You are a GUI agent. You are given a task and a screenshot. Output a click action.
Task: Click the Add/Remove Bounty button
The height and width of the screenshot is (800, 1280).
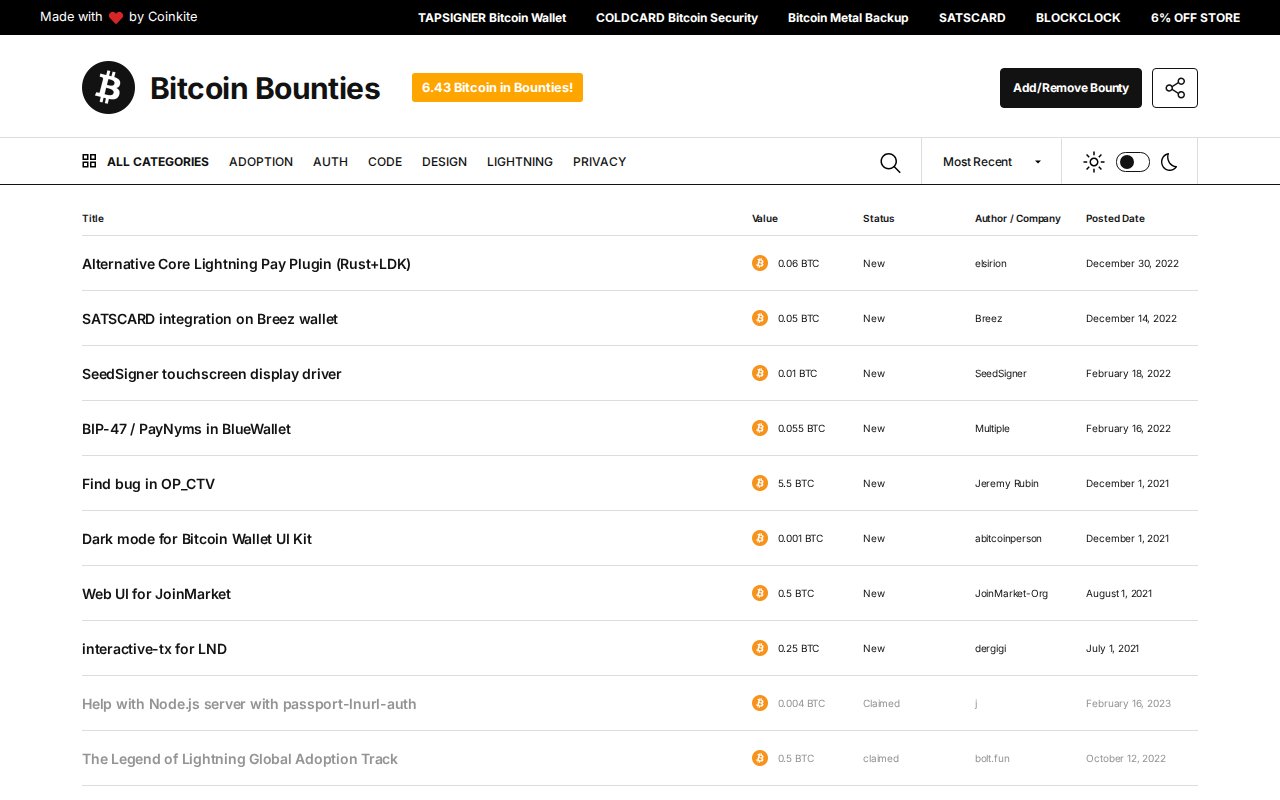(x=1070, y=88)
